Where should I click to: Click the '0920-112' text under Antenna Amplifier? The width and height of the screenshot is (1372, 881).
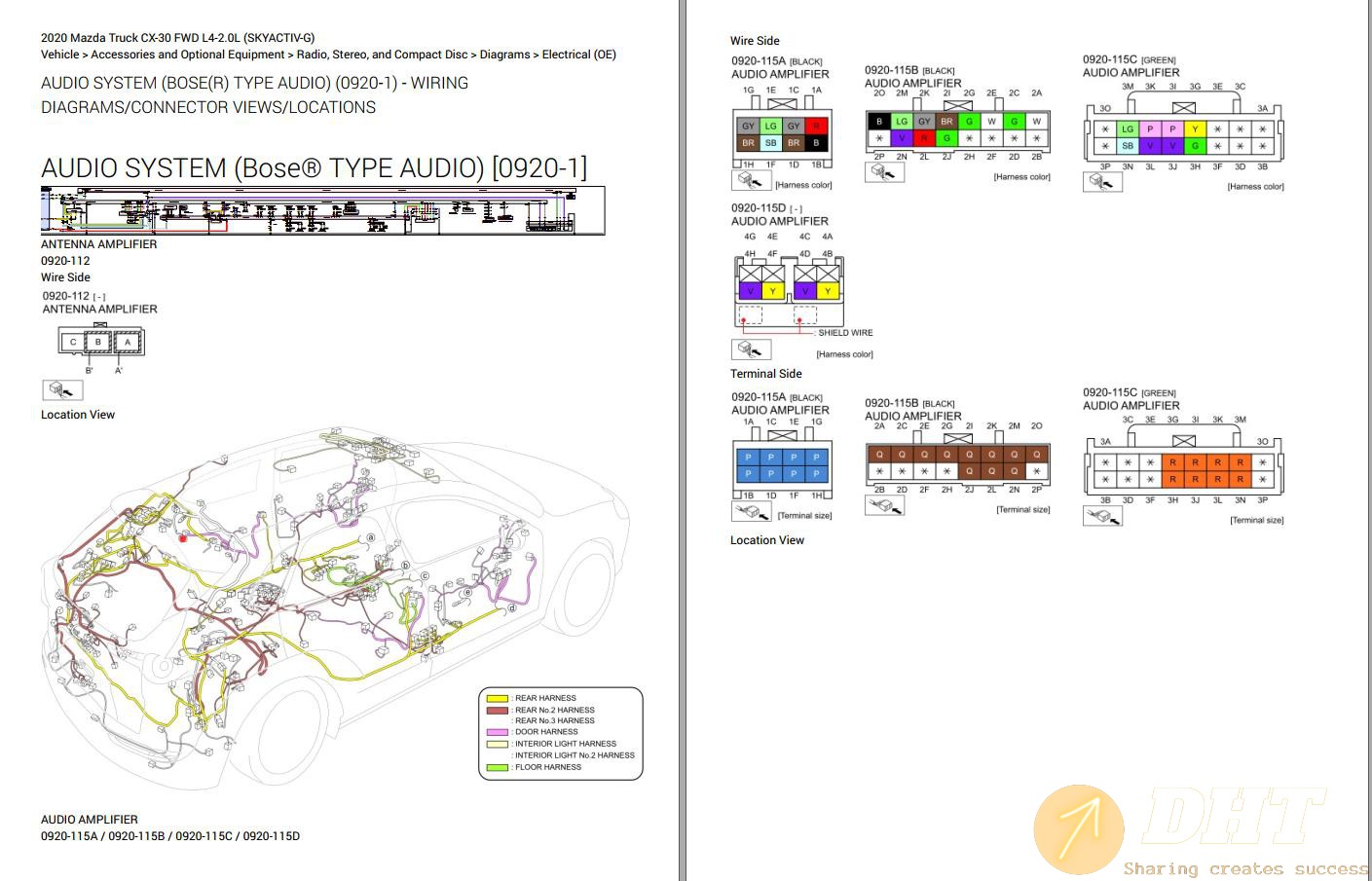[65, 261]
